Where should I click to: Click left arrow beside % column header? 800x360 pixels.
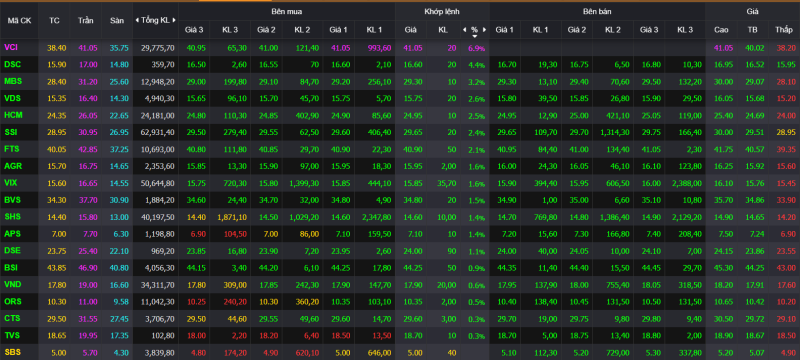pos(464,30)
